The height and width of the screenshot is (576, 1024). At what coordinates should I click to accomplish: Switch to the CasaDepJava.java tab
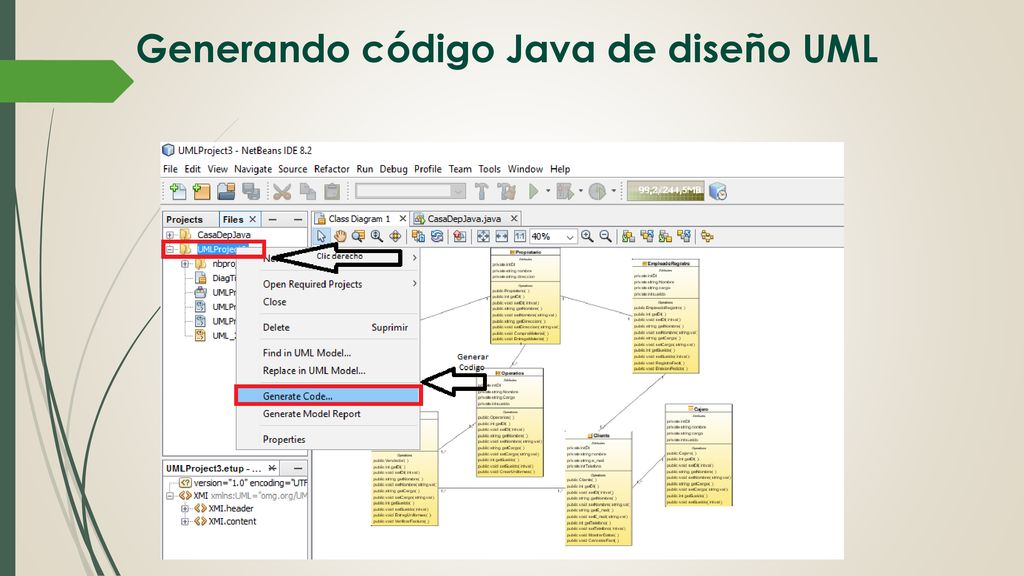(464, 219)
